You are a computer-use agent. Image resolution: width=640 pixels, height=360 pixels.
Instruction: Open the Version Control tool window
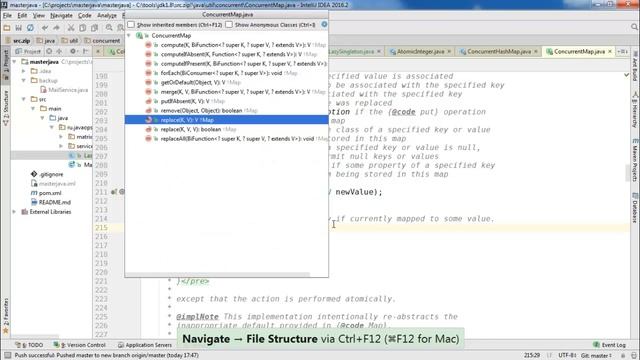80,345
